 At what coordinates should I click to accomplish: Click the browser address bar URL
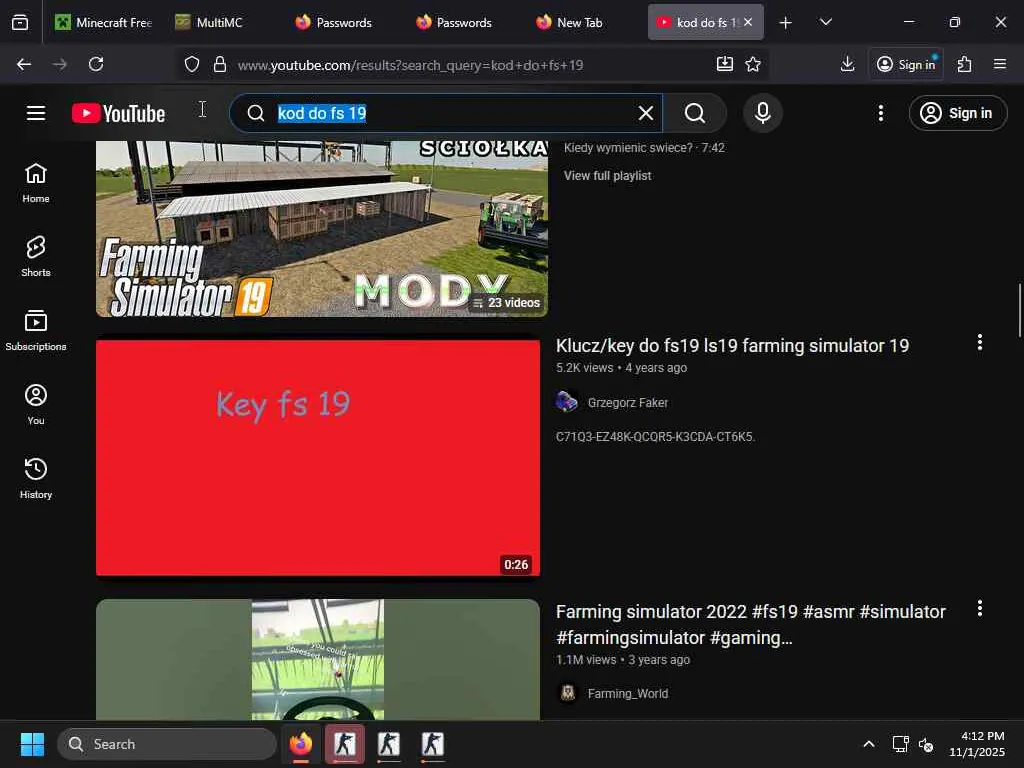tap(410, 65)
